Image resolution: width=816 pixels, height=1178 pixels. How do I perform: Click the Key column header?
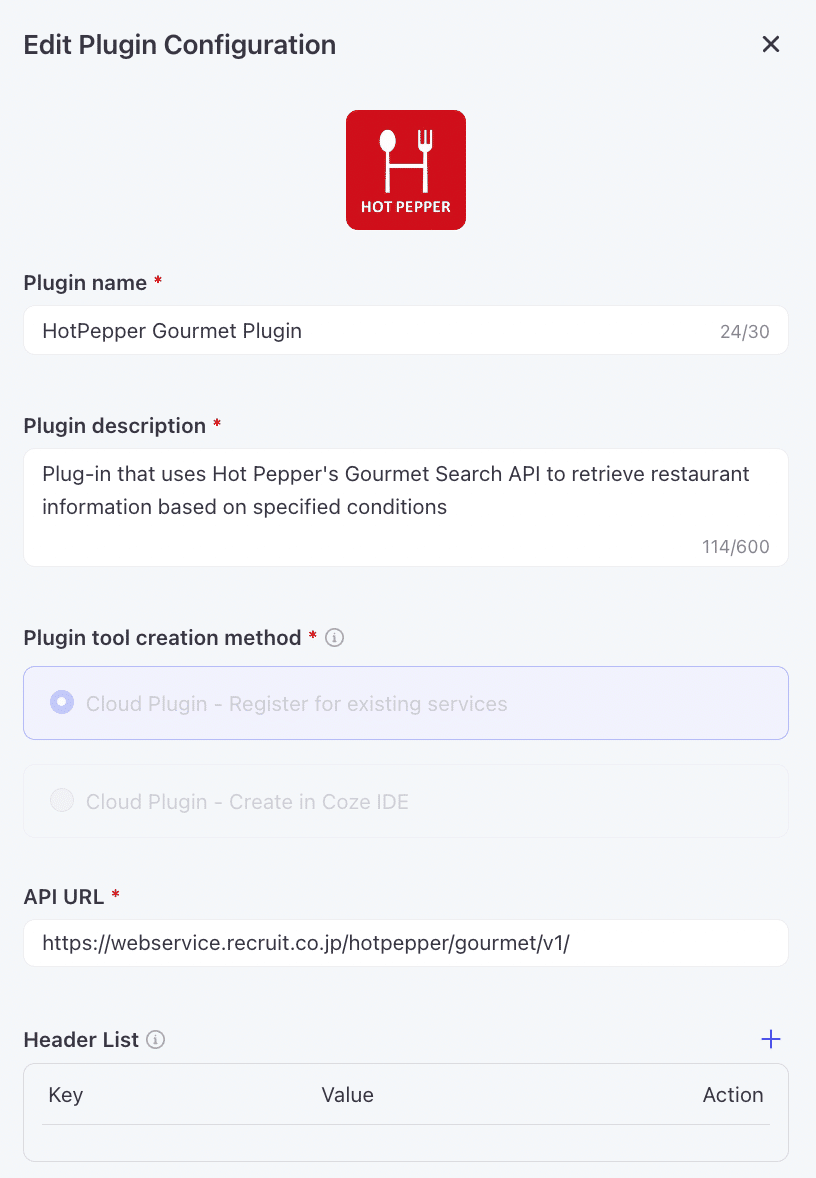(66, 1095)
